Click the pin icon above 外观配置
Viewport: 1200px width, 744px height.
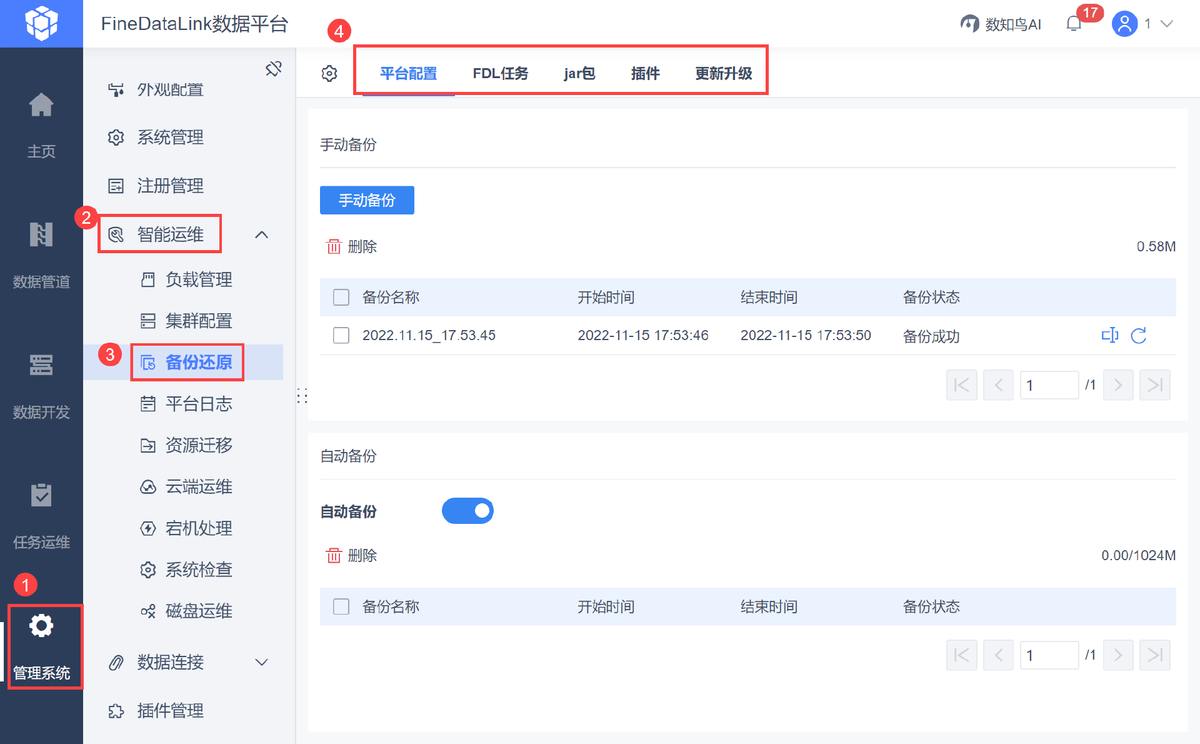pos(273,69)
